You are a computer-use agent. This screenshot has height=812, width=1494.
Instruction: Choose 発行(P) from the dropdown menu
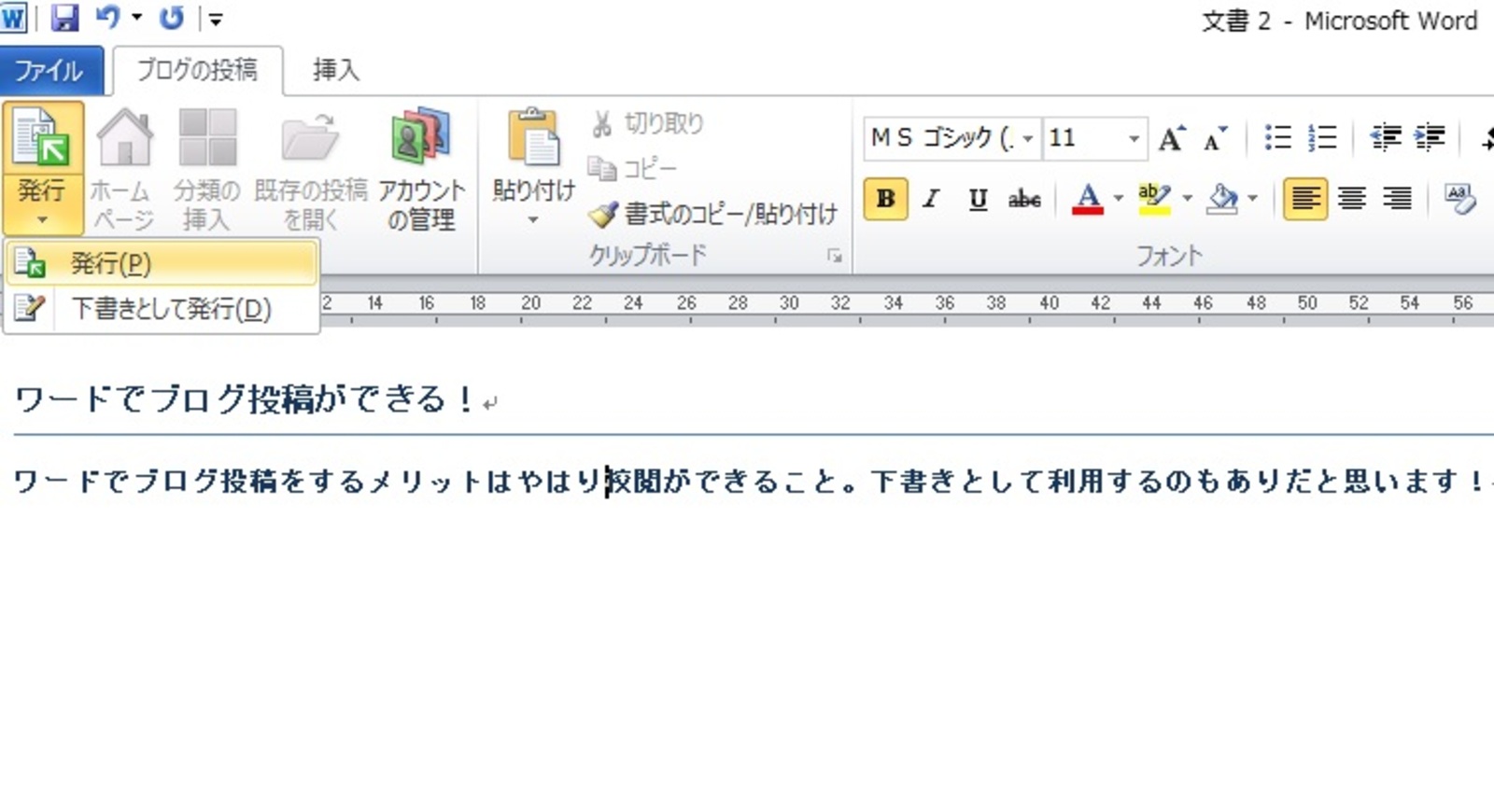(x=162, y=264)
